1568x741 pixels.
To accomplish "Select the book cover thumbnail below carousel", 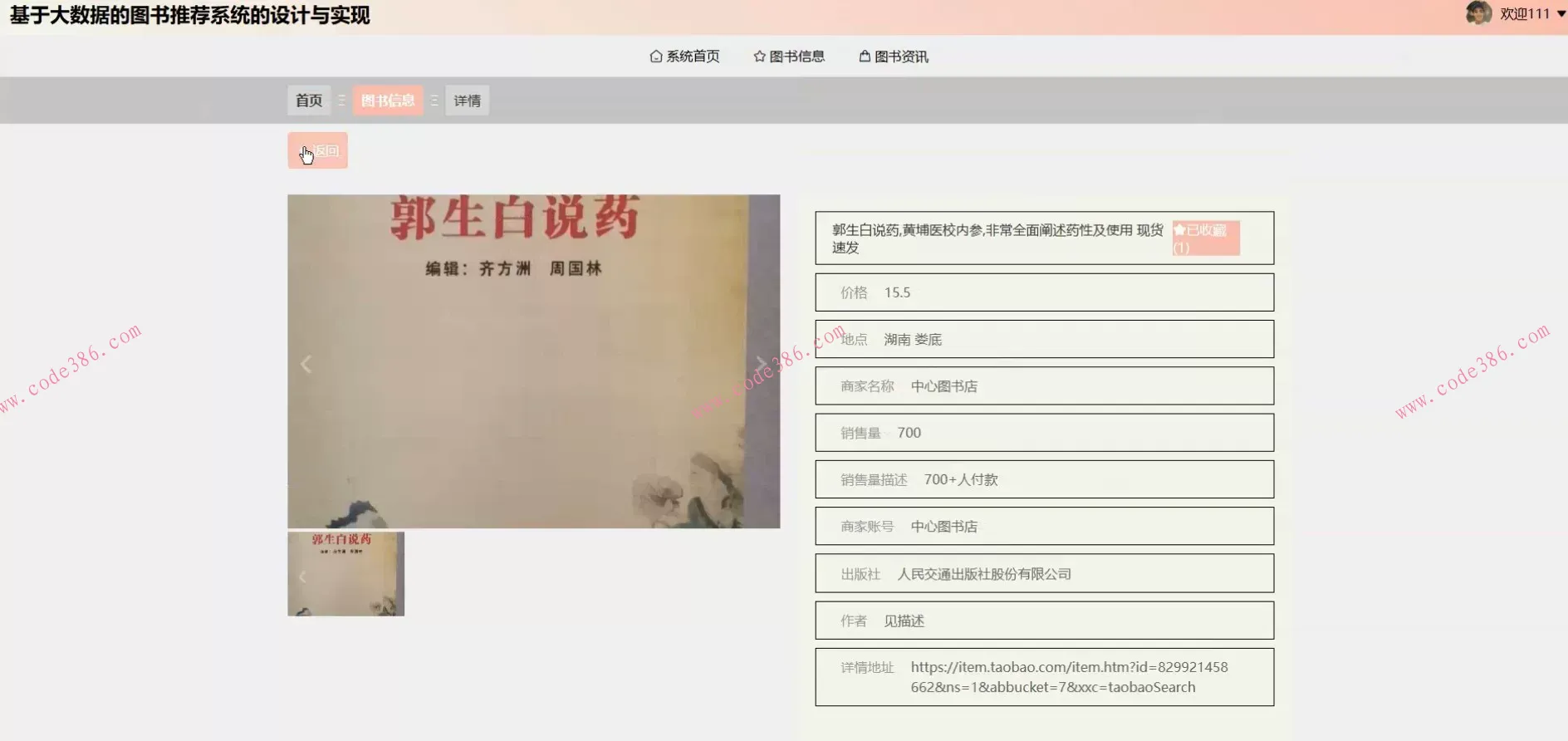I will (345, 574).
